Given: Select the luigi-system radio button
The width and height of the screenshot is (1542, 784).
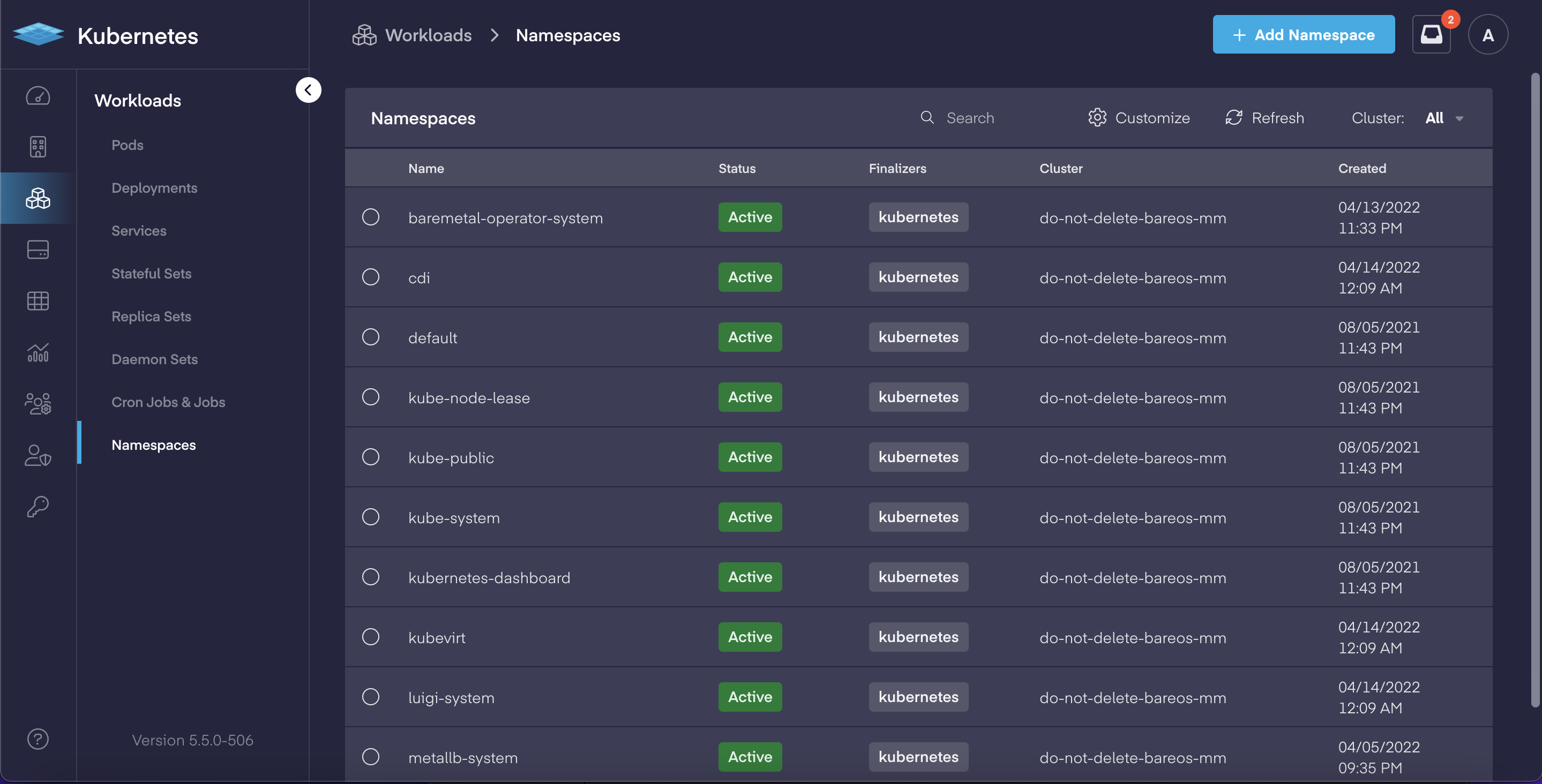Looking at the screenshot, I should pyautogui.click(x=371, y=696).
